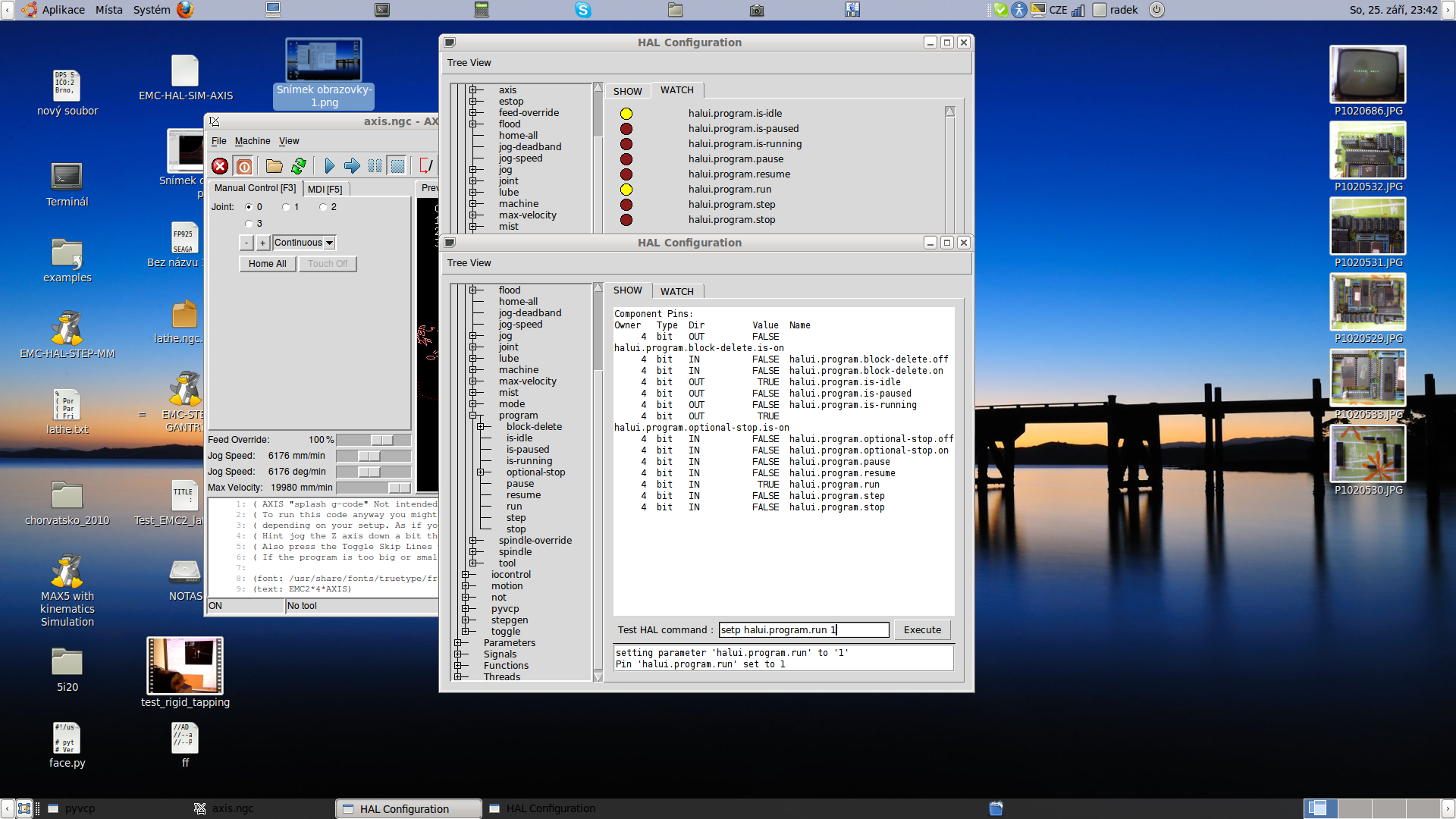Toggle the Skip Lines red slash icon

tap(425, 166)
